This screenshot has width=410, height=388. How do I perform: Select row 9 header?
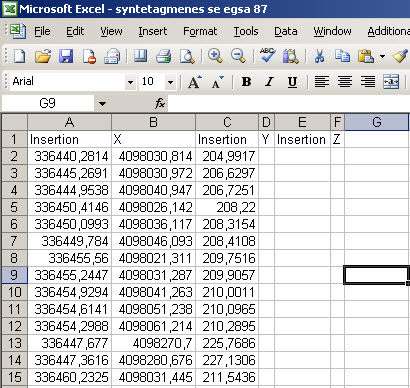point(14,275)
